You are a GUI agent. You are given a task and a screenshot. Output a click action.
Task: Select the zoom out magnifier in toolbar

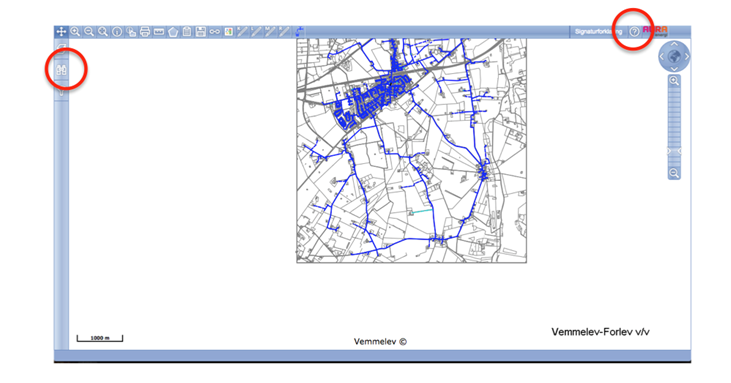(x=89, y=32)
